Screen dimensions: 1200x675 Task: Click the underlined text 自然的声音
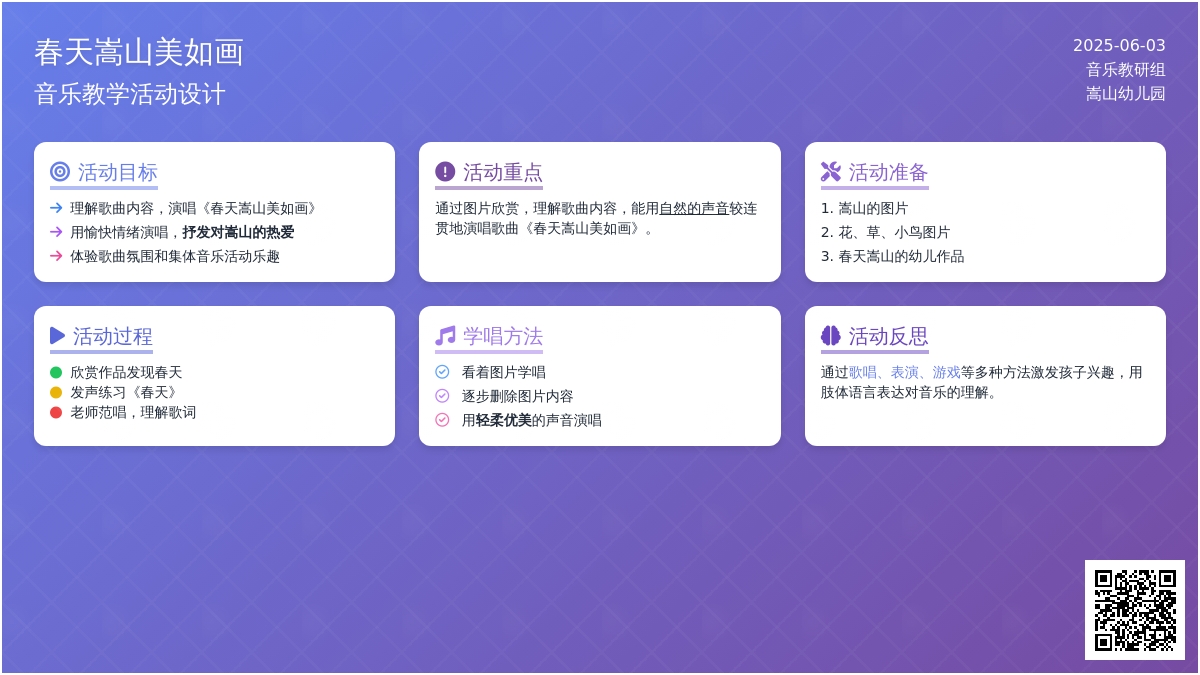(694, 208)
